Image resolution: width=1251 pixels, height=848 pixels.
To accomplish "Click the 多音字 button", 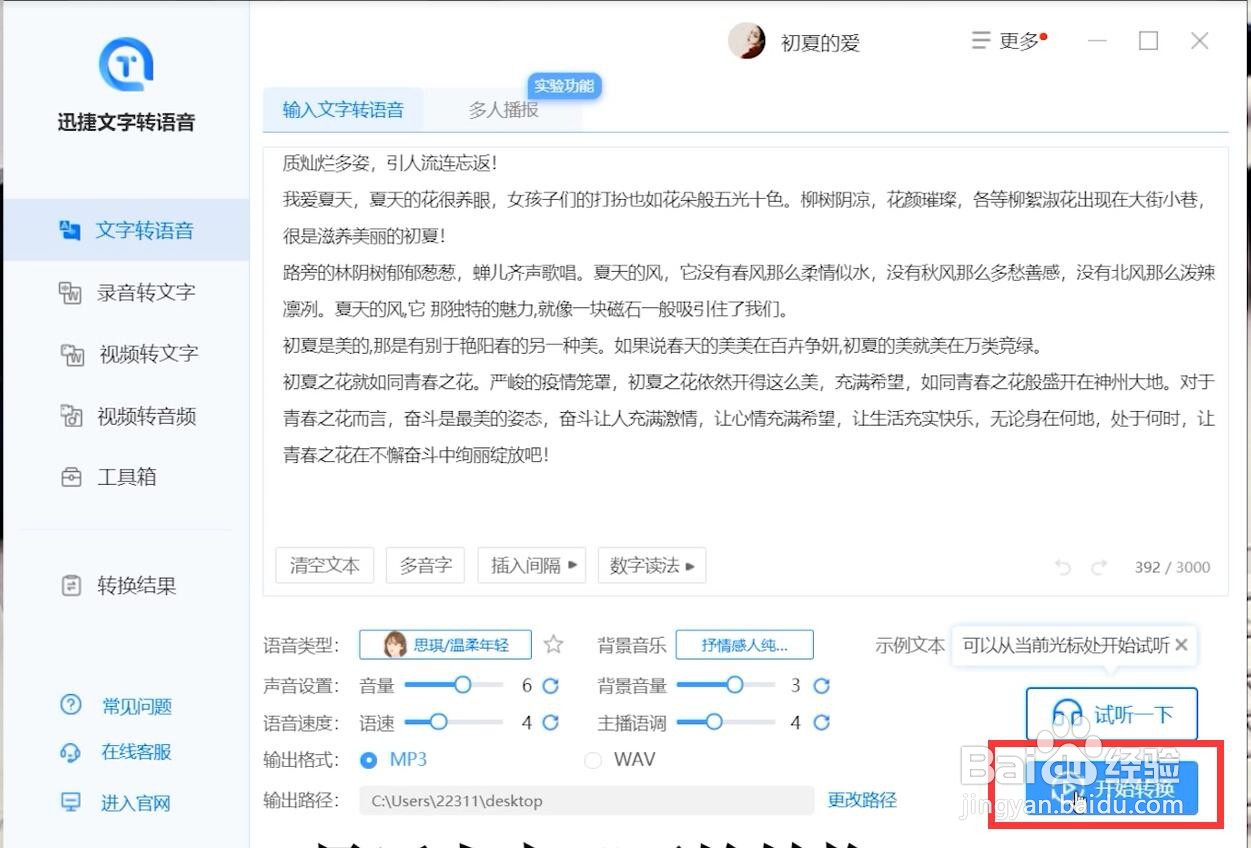I will click(425, 565).
